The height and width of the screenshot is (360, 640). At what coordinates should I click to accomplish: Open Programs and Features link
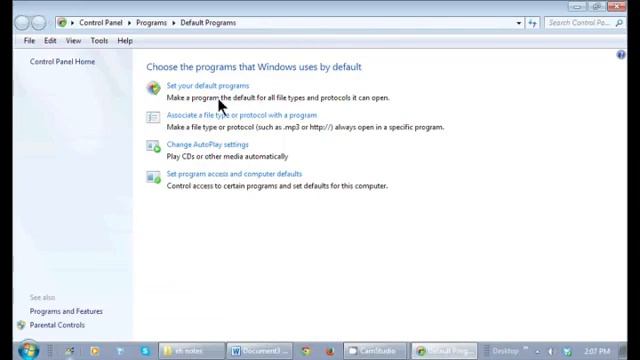tap(66, 311)
